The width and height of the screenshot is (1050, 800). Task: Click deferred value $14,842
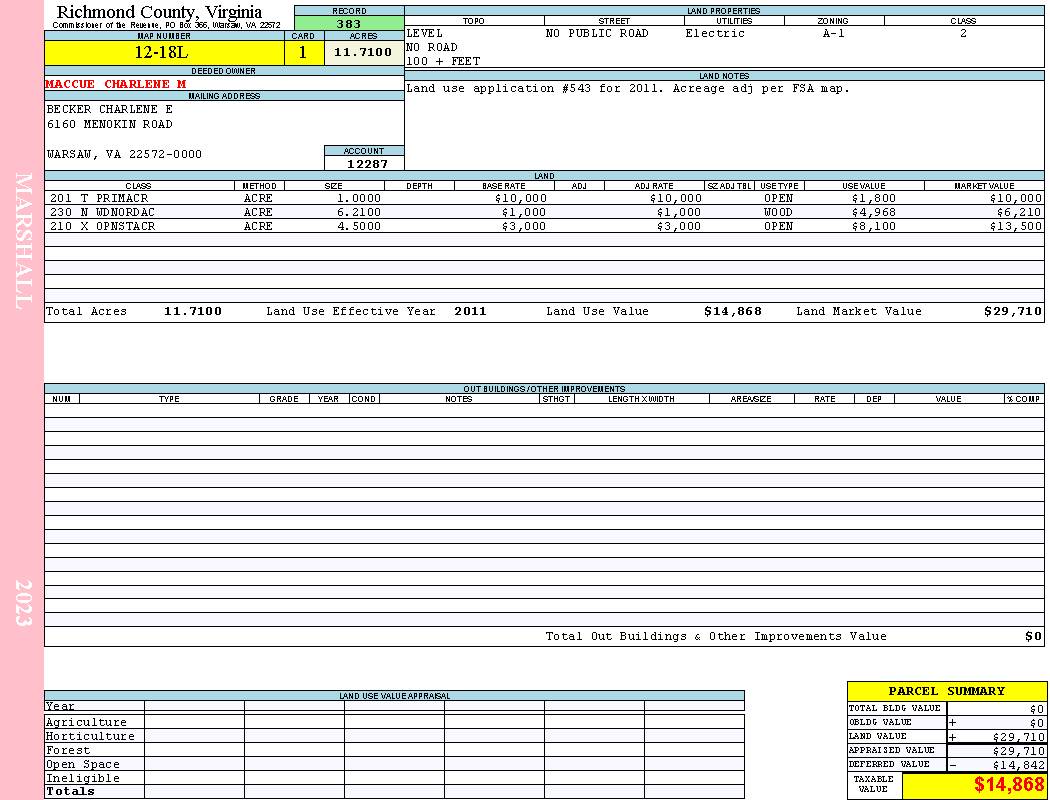[1019, 765]
